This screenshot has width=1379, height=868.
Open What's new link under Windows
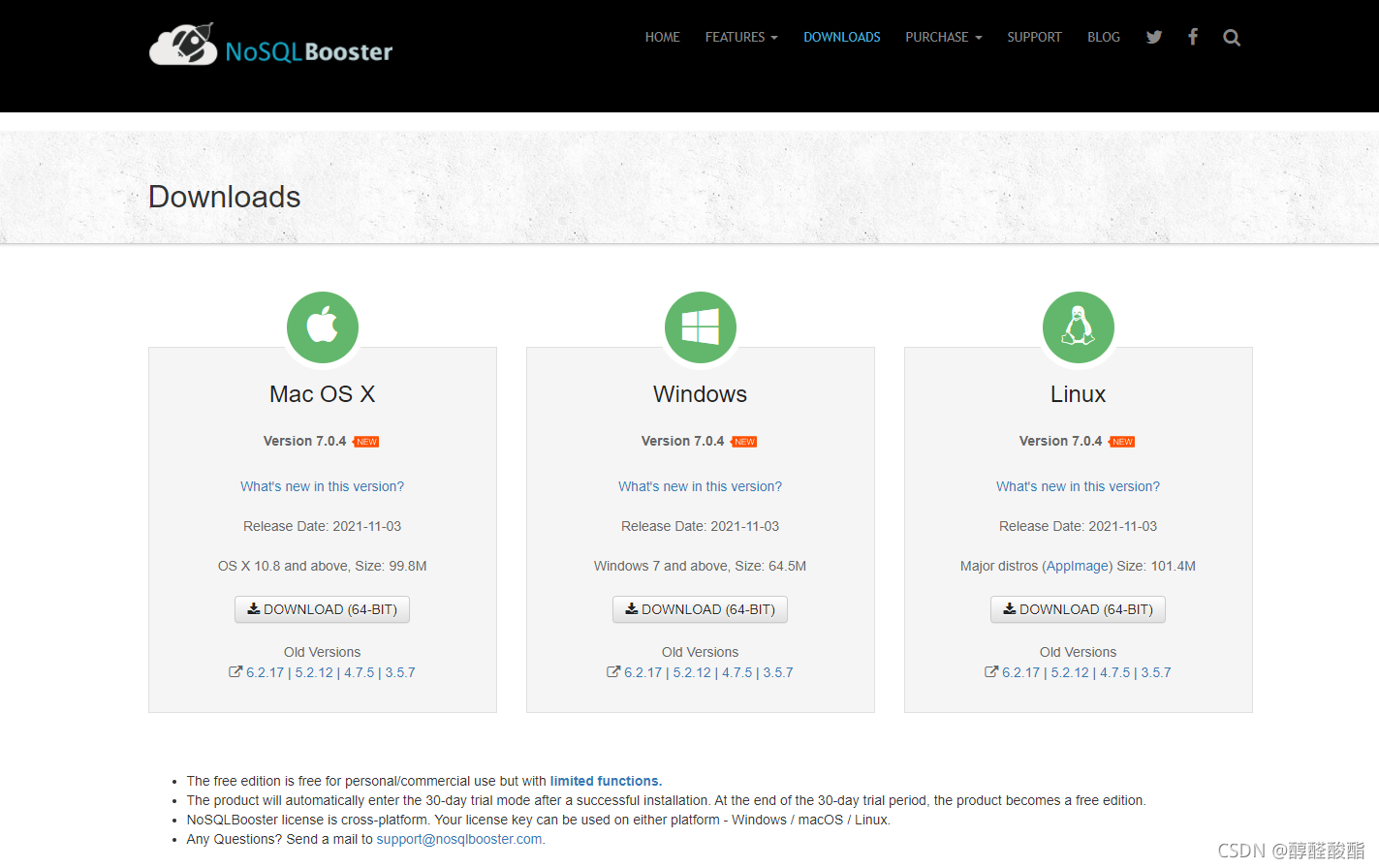[701, 486]
